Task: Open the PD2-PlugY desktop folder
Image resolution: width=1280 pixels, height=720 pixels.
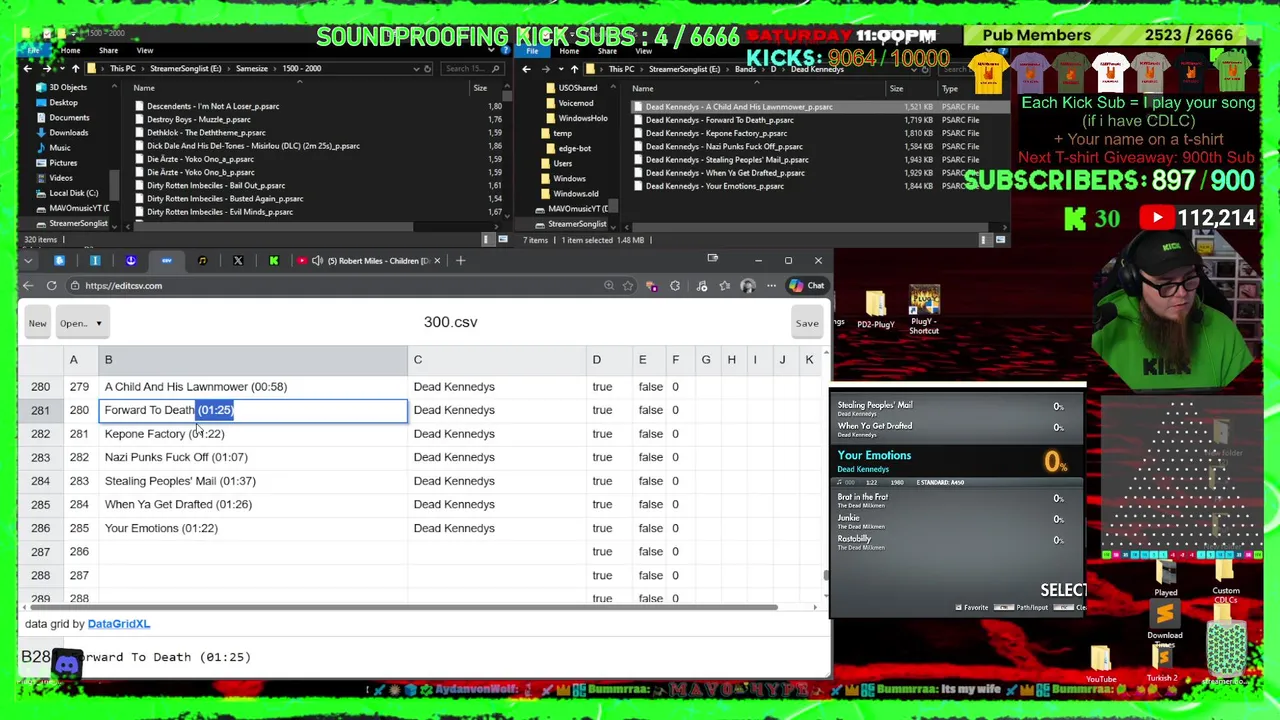Action: click(876, 309)
